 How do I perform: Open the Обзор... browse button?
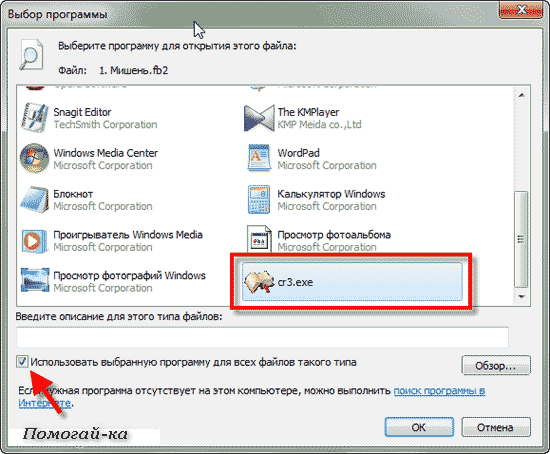(x=496, y=366)
